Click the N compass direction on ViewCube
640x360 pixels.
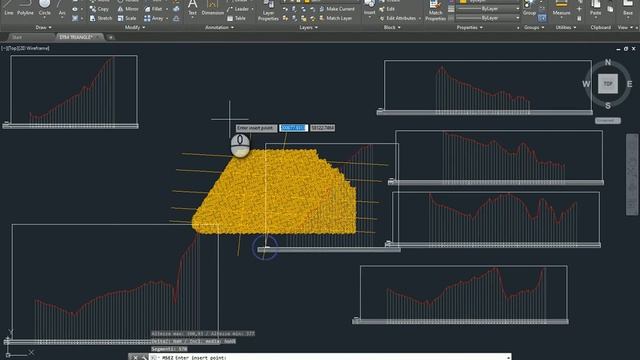click(x=608, y=62)
